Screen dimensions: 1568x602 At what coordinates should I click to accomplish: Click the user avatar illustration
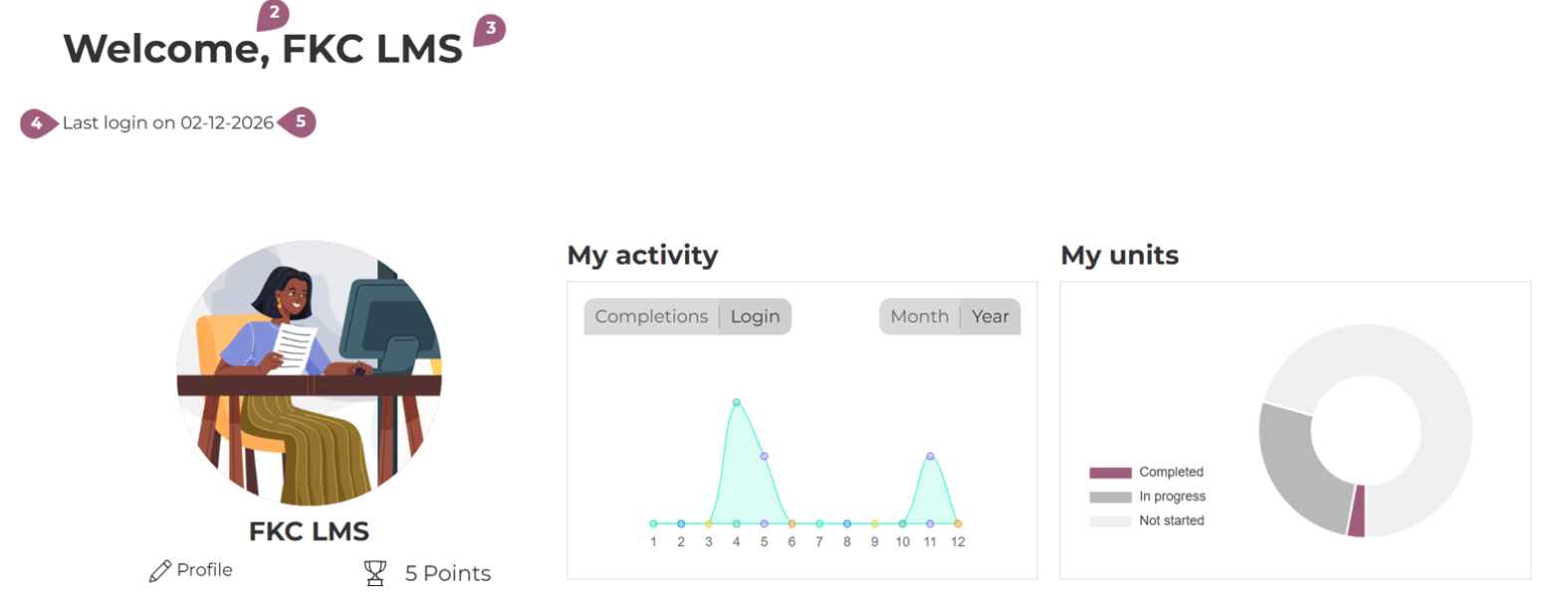[x=309, y=373]
